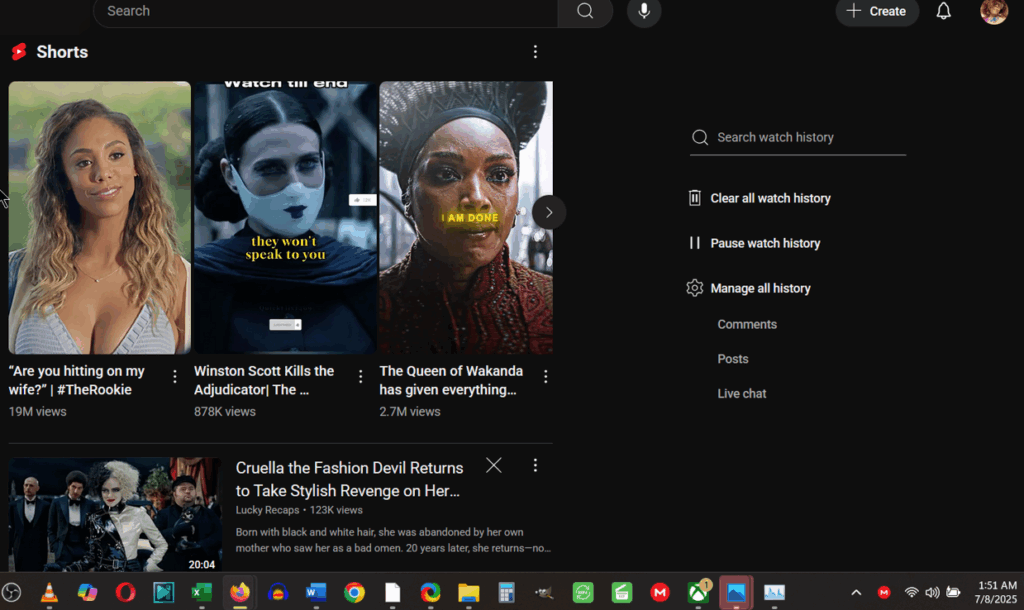Click Clear all watch history
1024x610 pixels.
771,198
